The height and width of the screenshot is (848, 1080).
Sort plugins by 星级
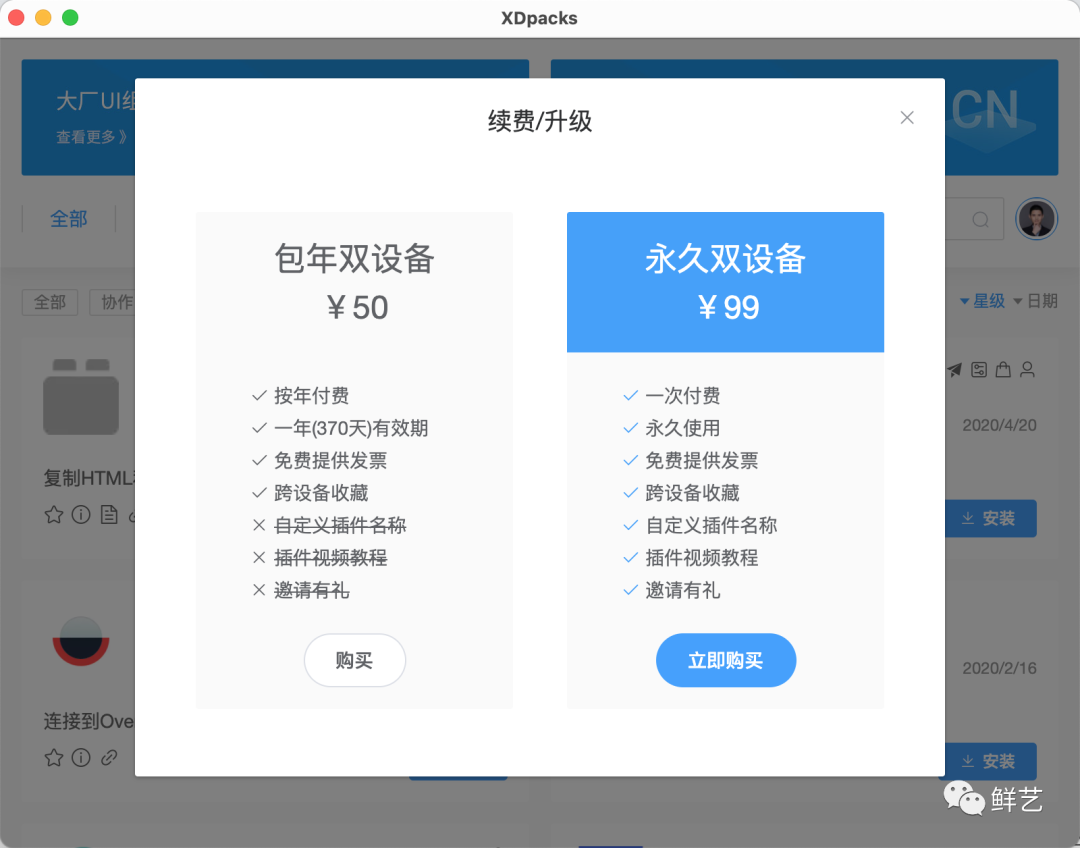click(983, 301)
